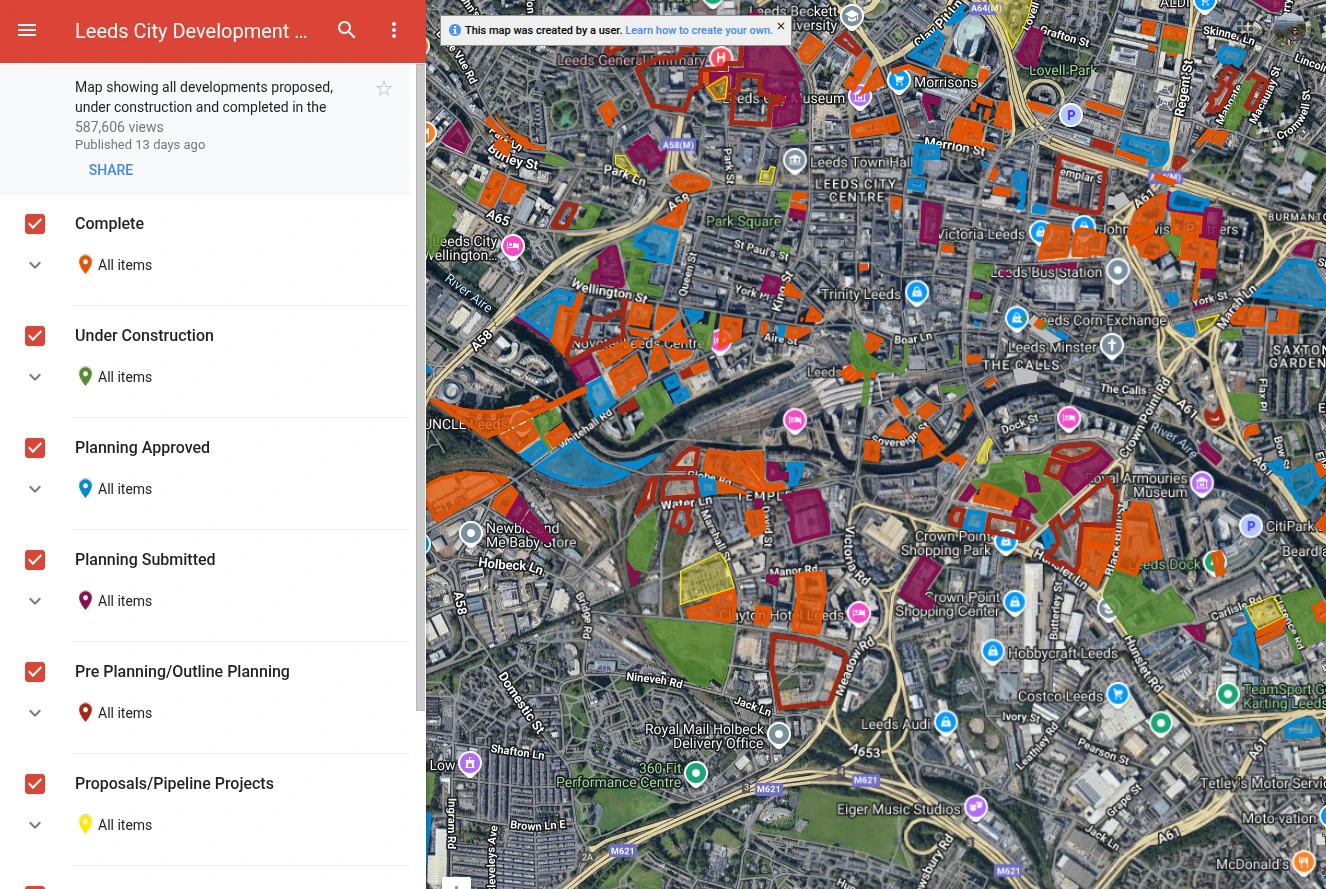Image resolution: width=1326 pixels, height=889 pixels.
Task: Select the Leeds Bus Station marker
Action: click(x=1118, y=271)
